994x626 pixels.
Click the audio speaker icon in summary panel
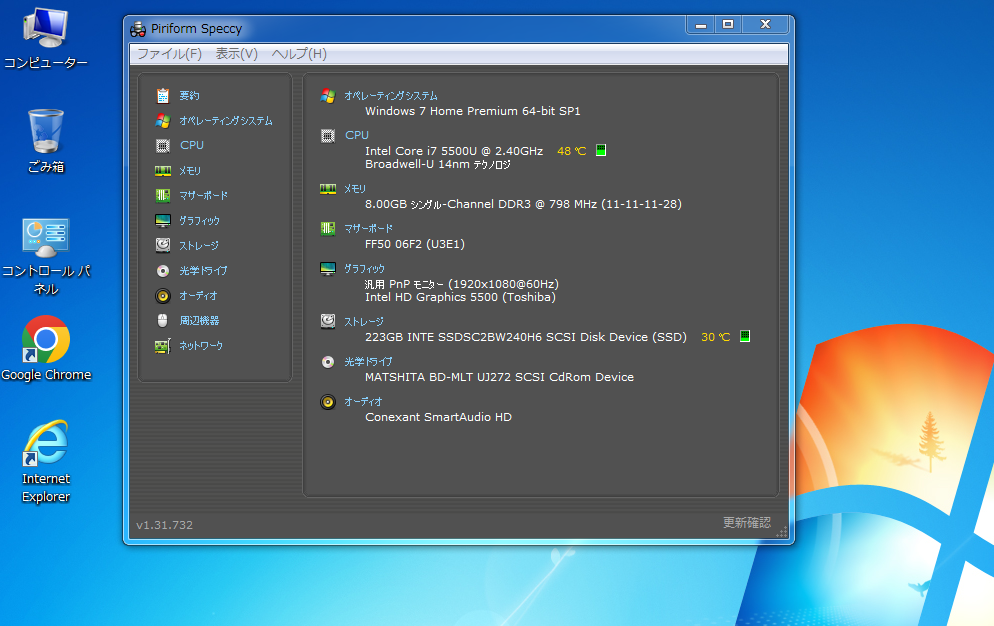(328, 401)
